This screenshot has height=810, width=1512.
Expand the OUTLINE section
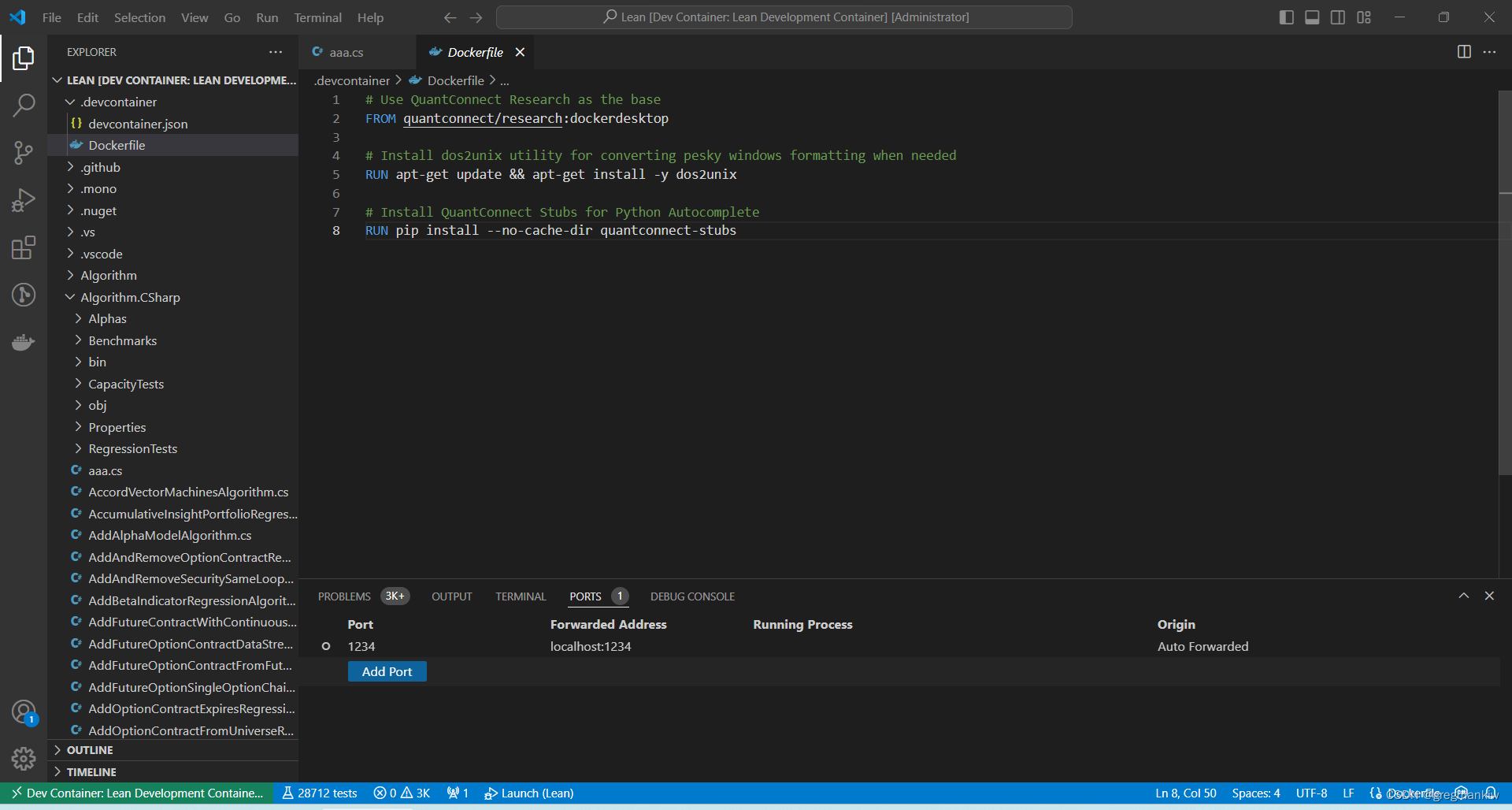pos(173,750)
